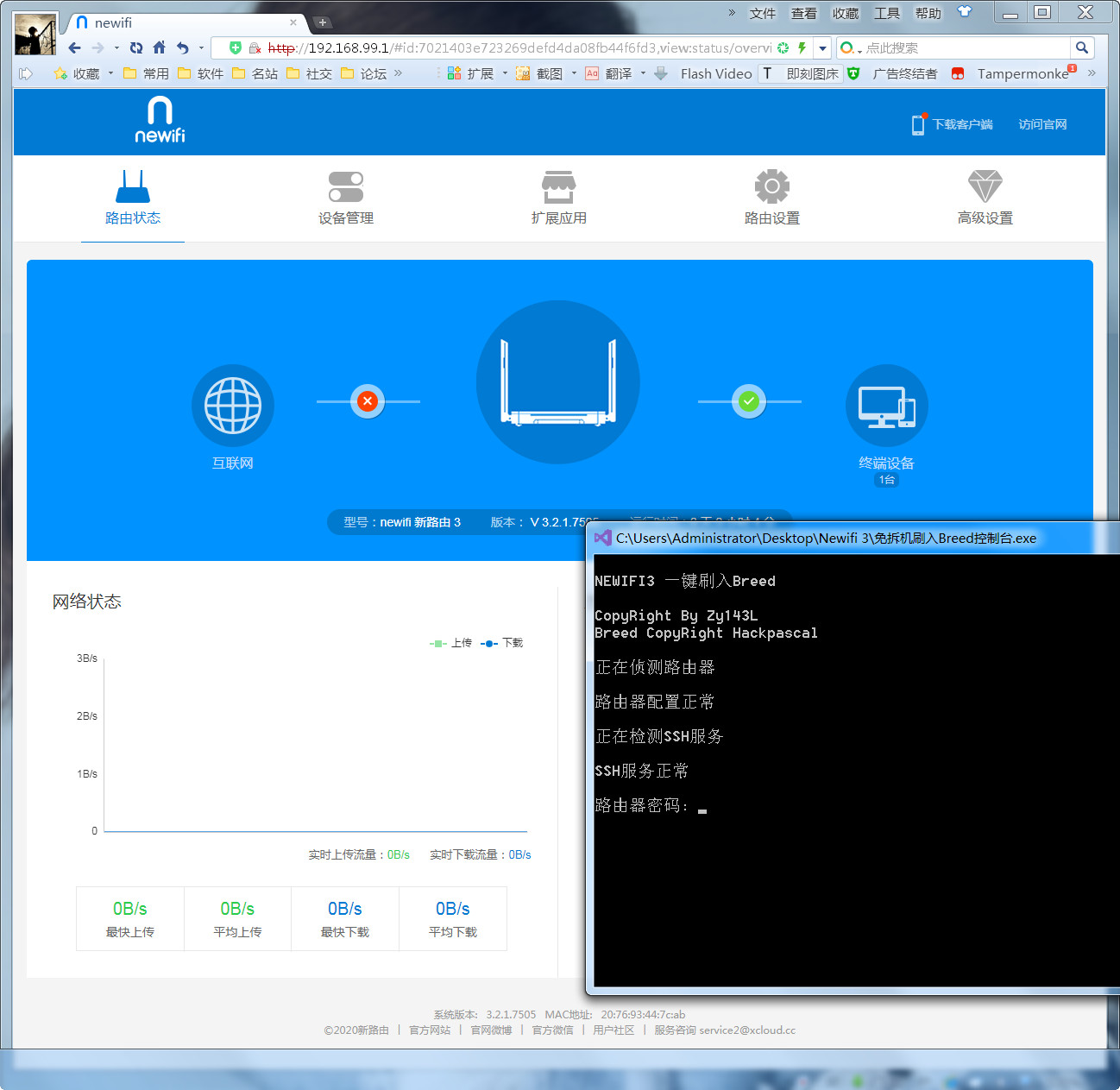Click the lightning speed mode icon

tap(802, 48)
